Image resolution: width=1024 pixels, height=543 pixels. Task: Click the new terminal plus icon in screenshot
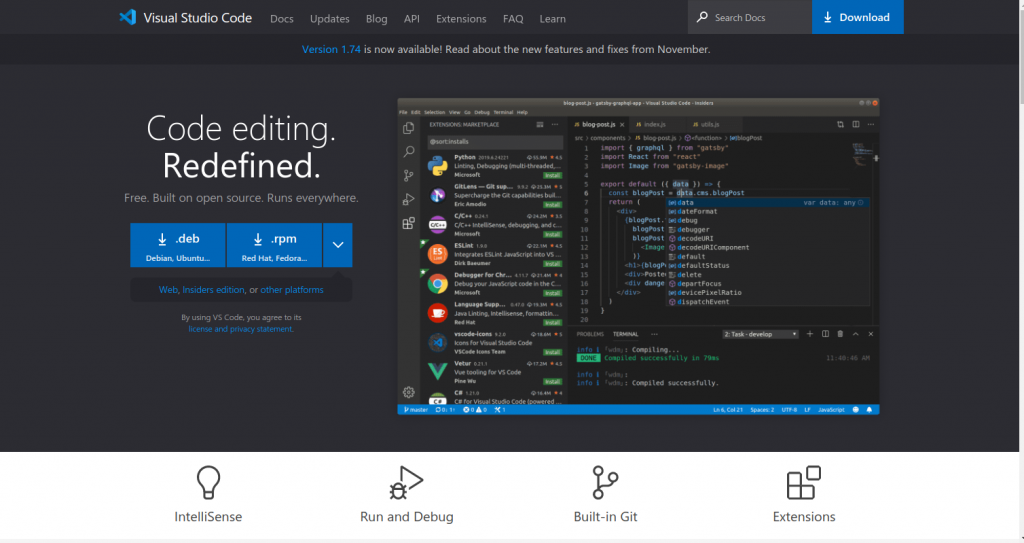click(810, 334)
